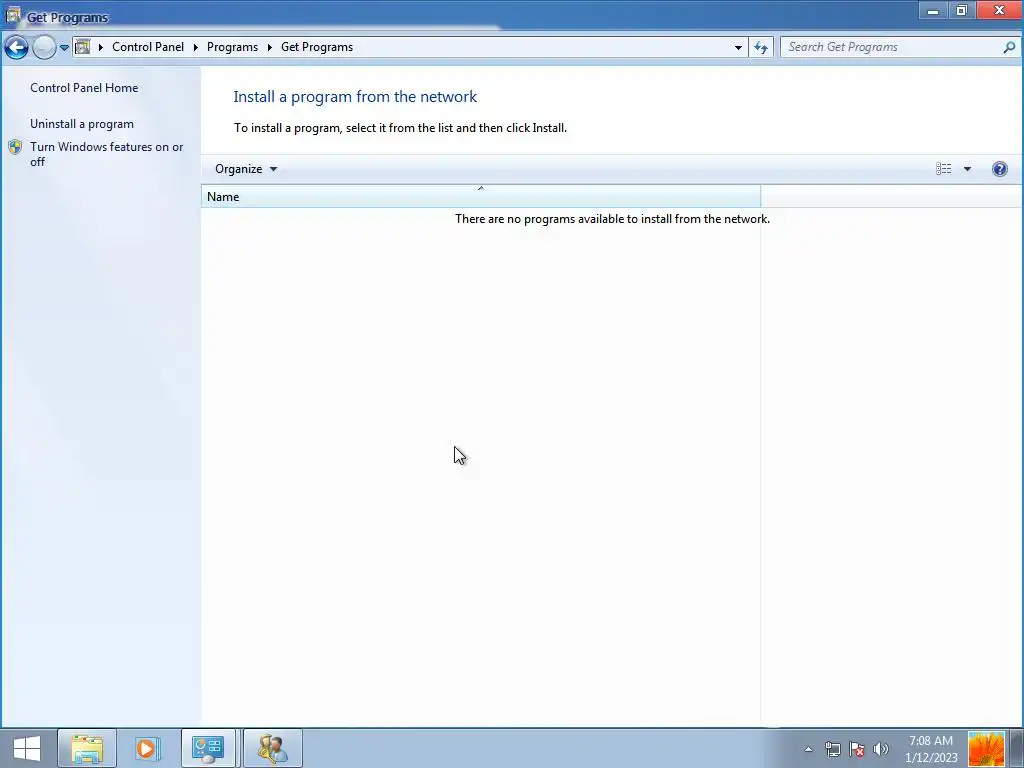The width and height of the screenshot is (1024, 768).
Task: Show hidden tray icons arrow
Action: pyautogui.click(x=808, y=749)
